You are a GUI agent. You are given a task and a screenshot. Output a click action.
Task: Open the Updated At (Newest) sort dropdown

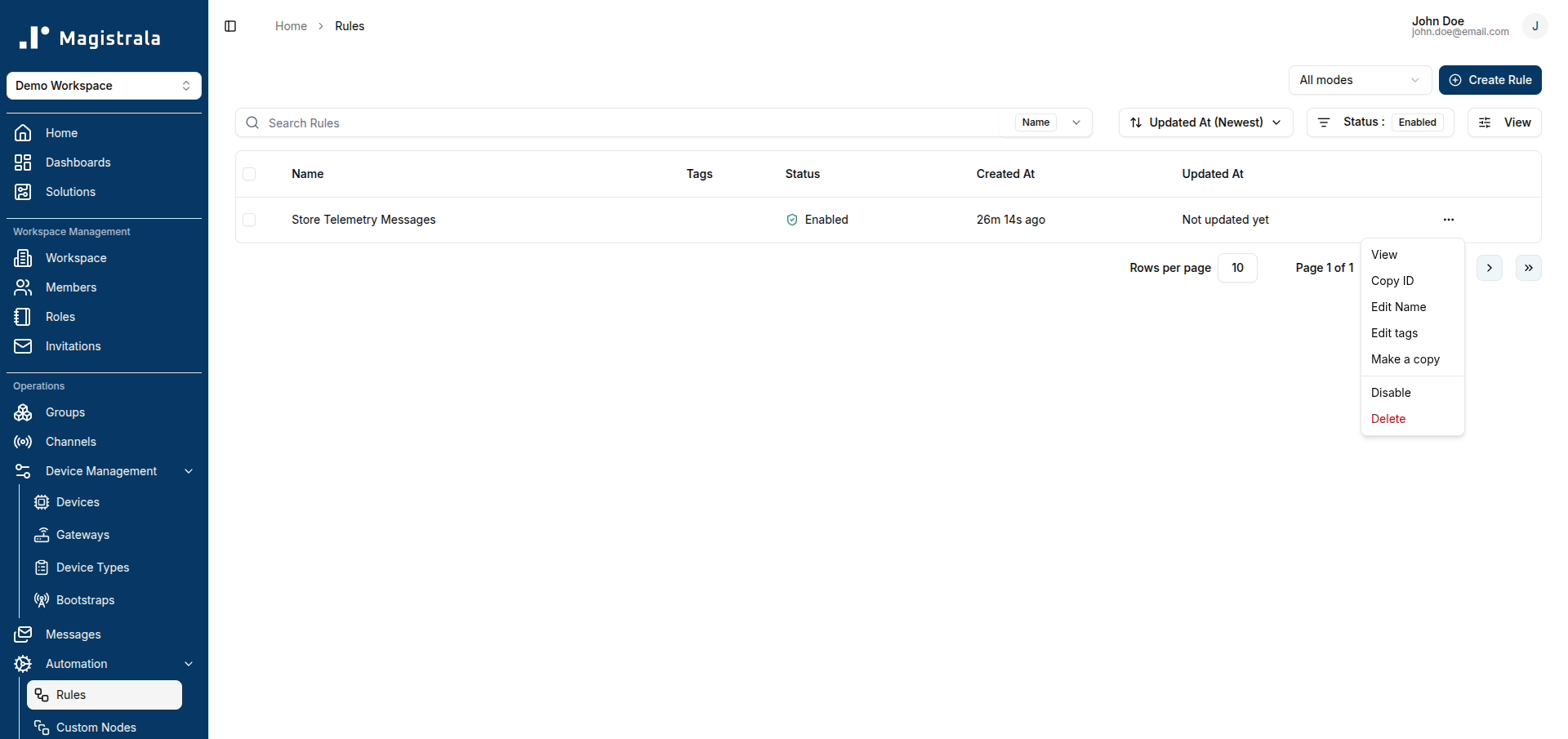(1205, 122)
